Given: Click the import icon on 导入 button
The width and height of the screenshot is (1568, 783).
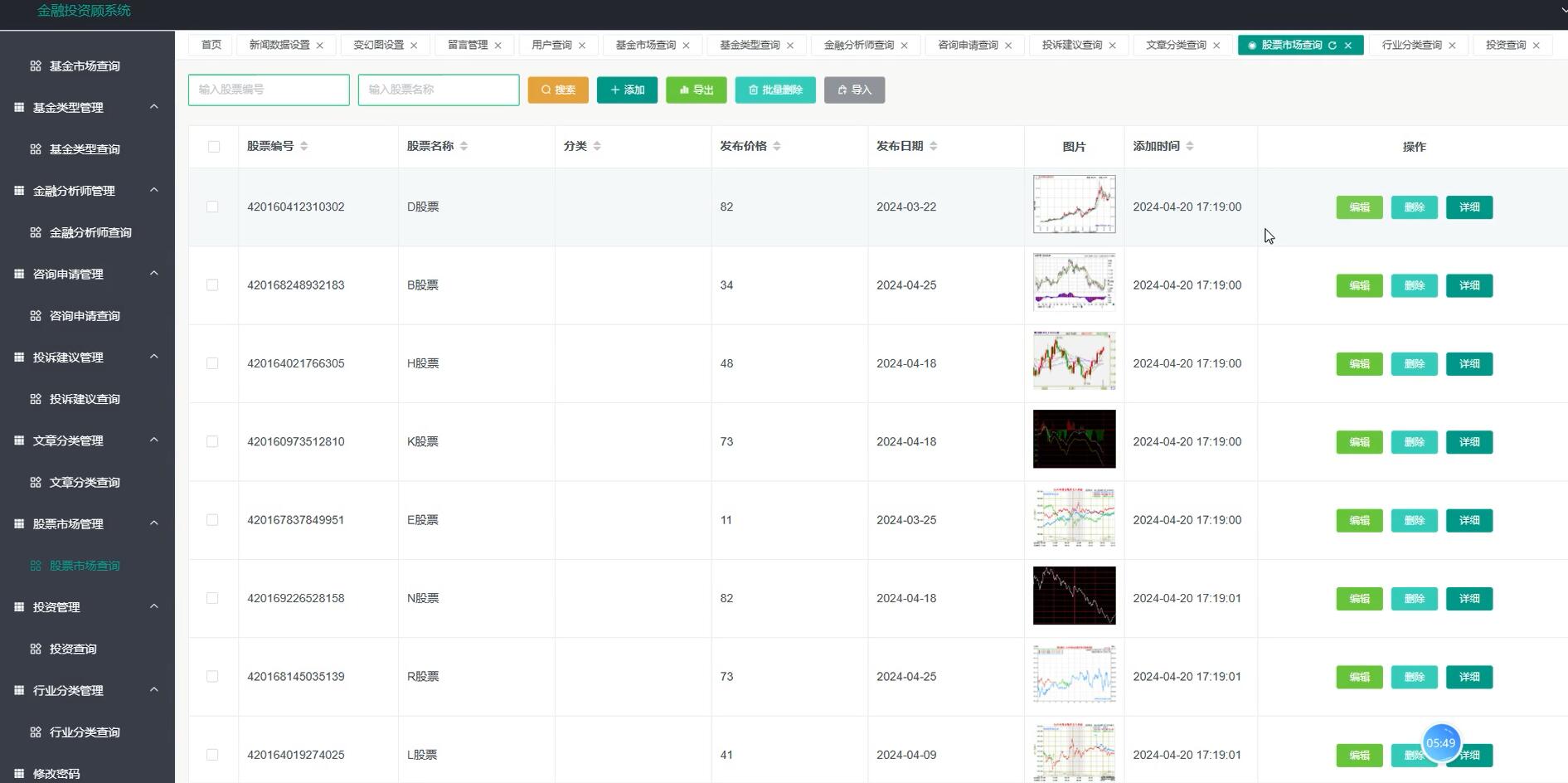Looking at the screenshot, I should coord(843,90).
